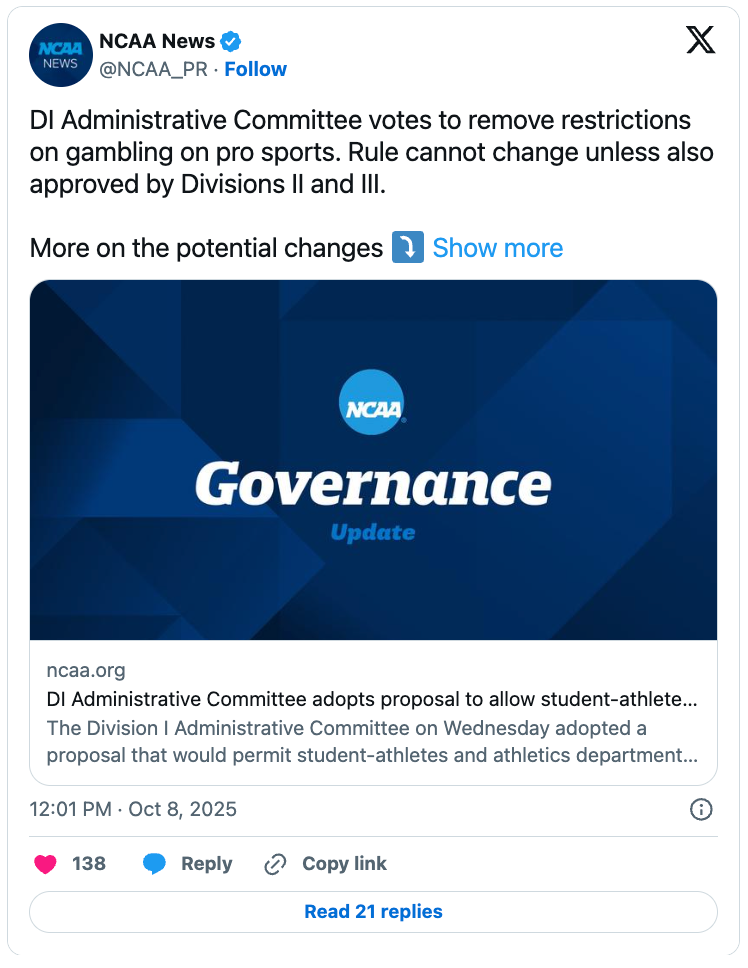The width and height of the screenshot is (748, 968).
Task: Expand the tweet with Show more
Action: [497, 248]
